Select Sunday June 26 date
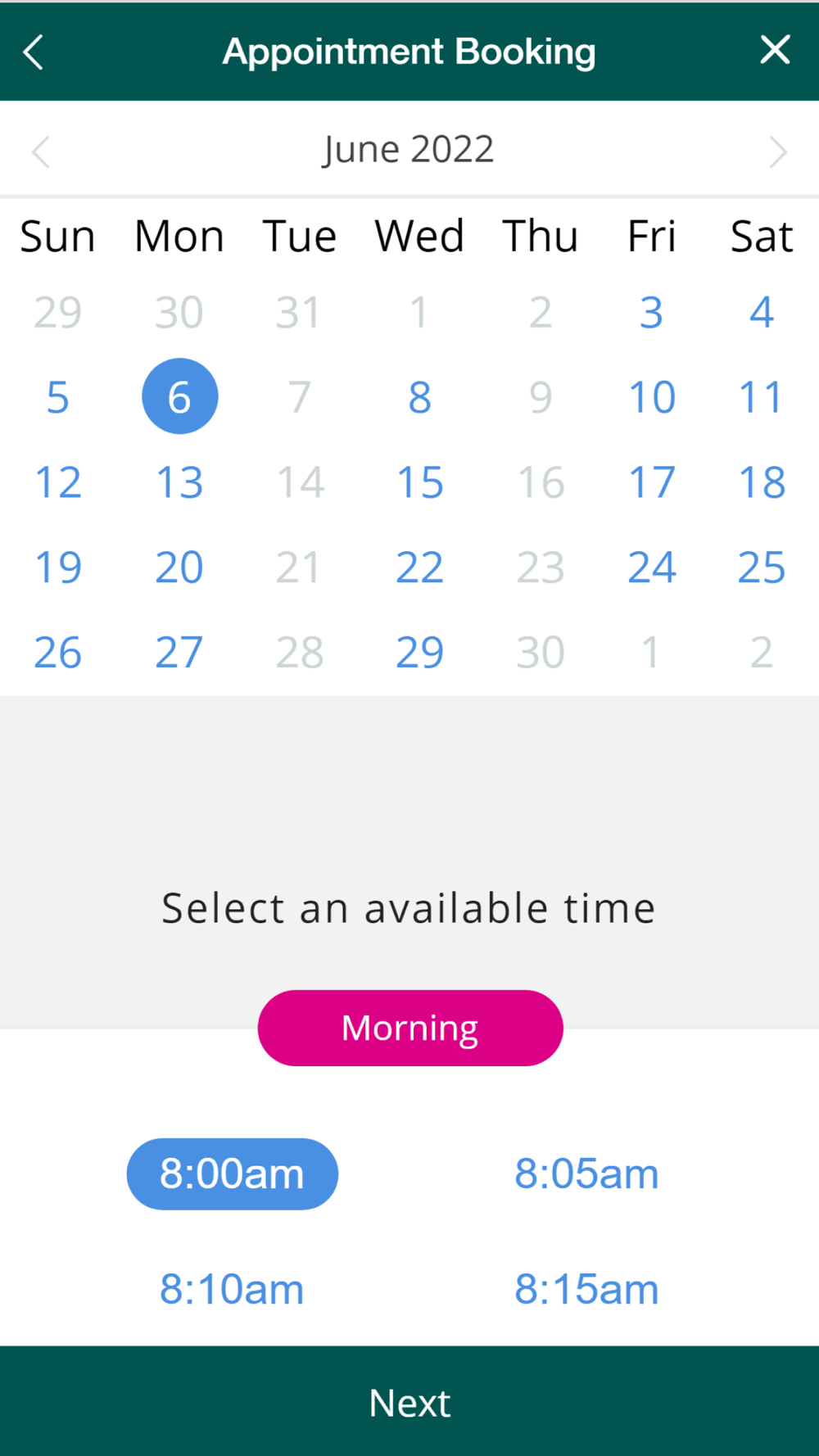 [x=57, y=653]
